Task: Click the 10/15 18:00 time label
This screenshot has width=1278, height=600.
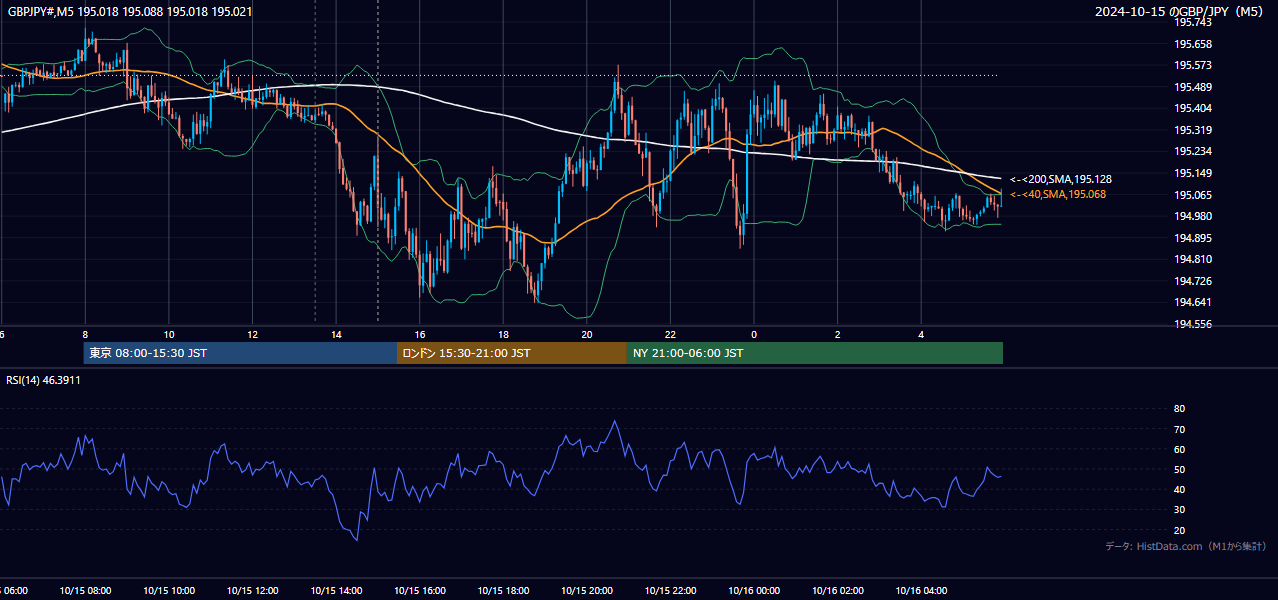Action: tap(503, 590)
